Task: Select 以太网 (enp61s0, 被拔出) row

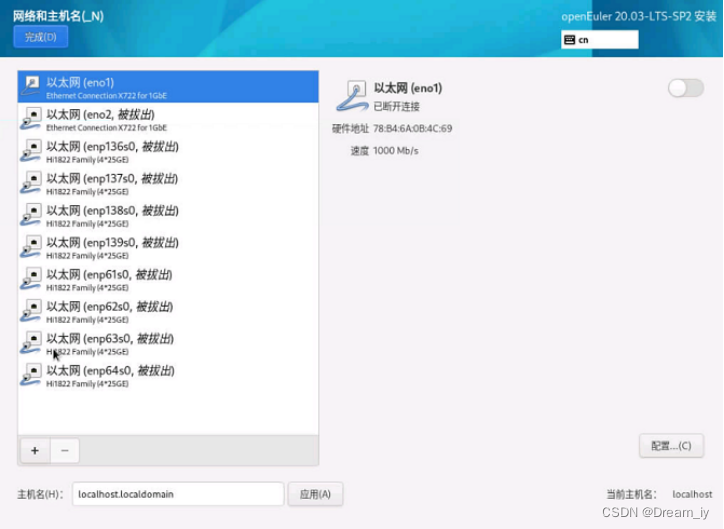Action: pyautogui.click(x=168, y=279)
